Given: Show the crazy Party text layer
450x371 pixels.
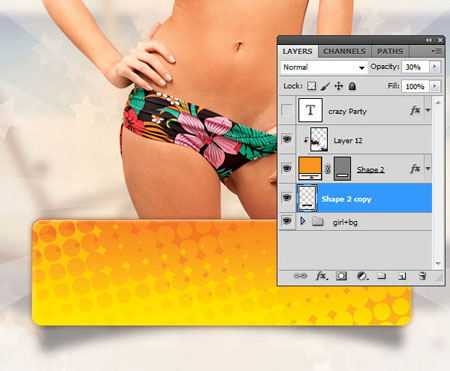Looking at the screenshot, I should (287, 110).
